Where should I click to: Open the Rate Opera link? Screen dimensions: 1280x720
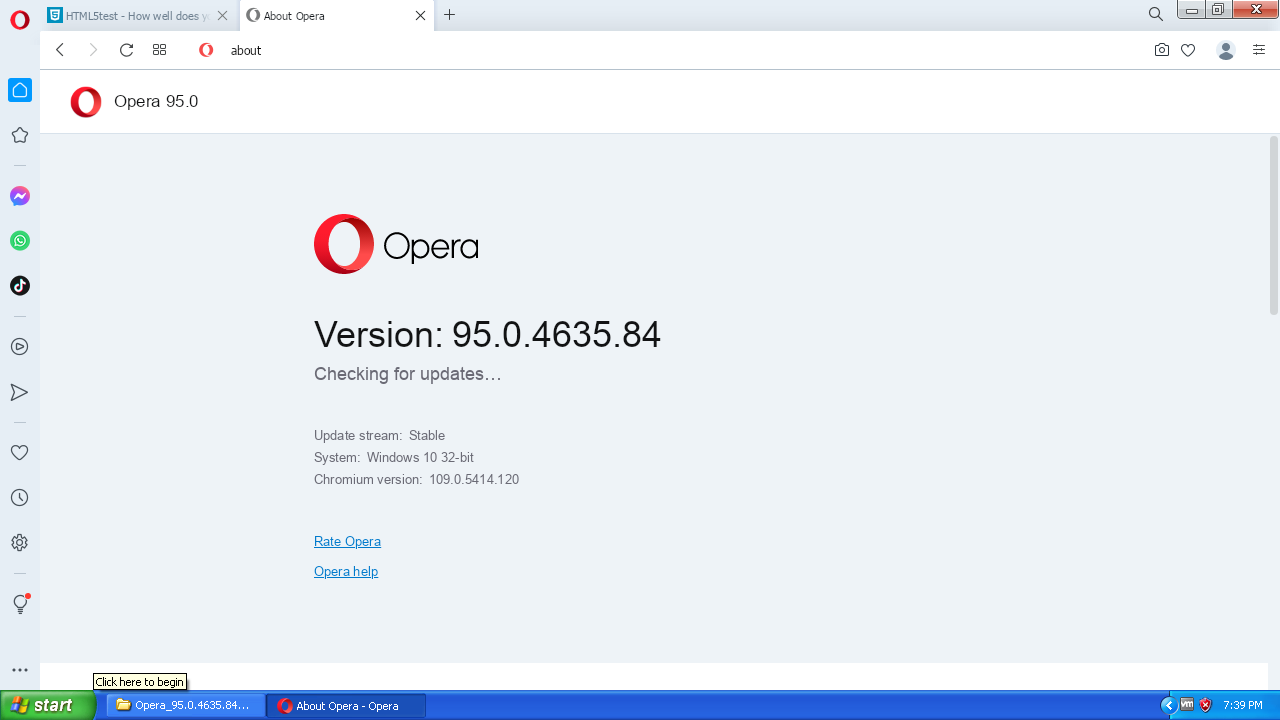pyautogui.click(x=347, y=541)
